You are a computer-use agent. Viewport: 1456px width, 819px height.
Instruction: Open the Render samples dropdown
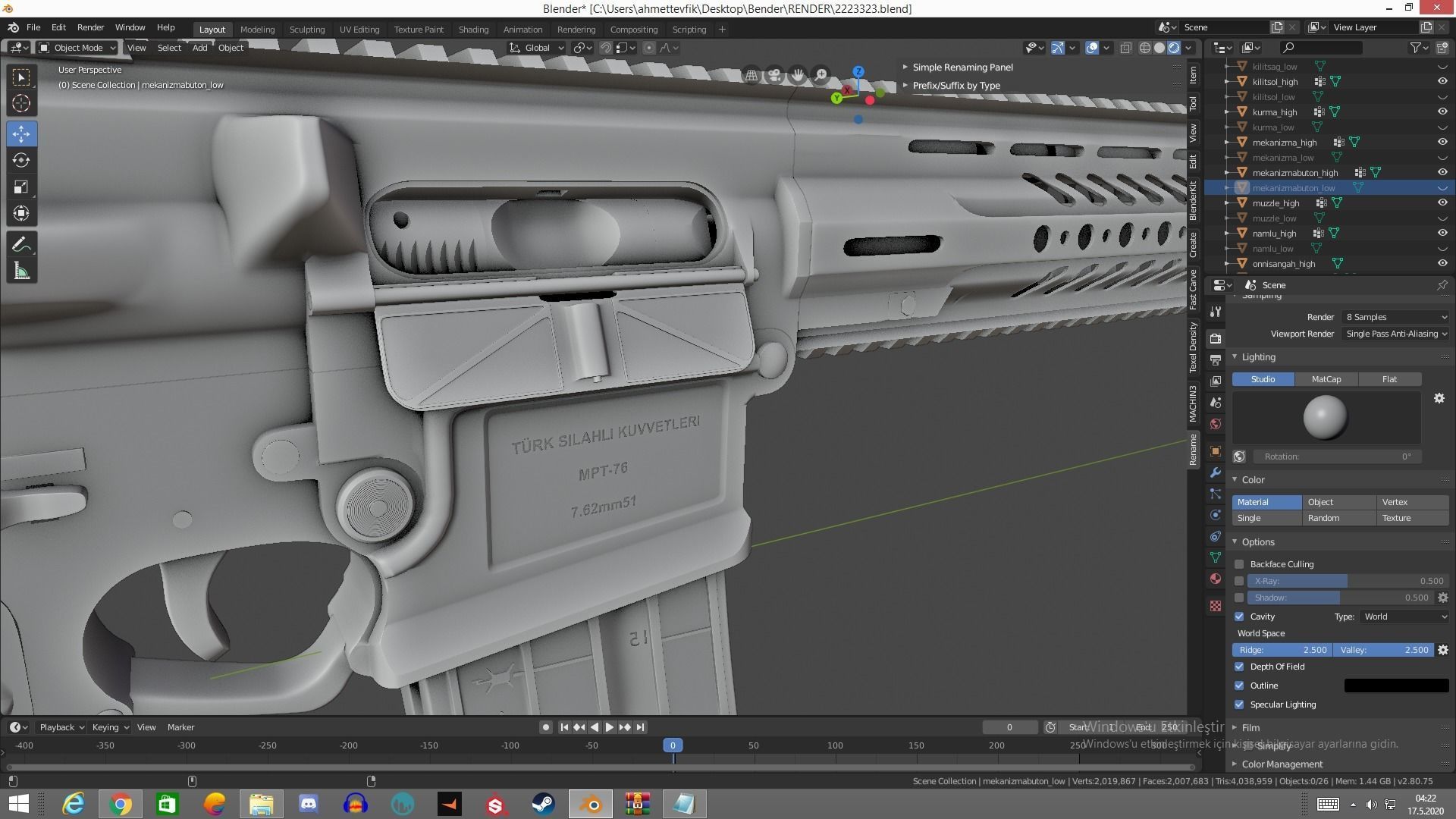[1396, 317]
